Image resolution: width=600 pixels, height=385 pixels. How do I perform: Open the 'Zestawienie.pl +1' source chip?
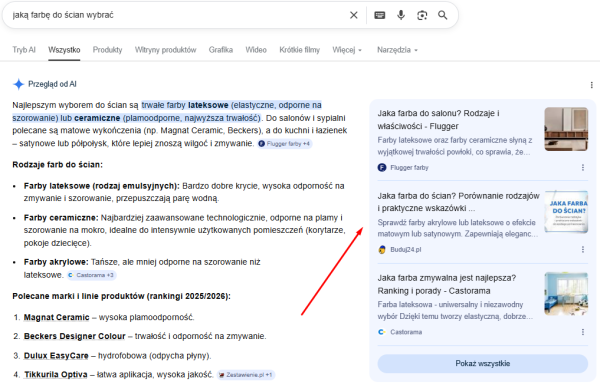pyautogui.click(x=246, y=375)
